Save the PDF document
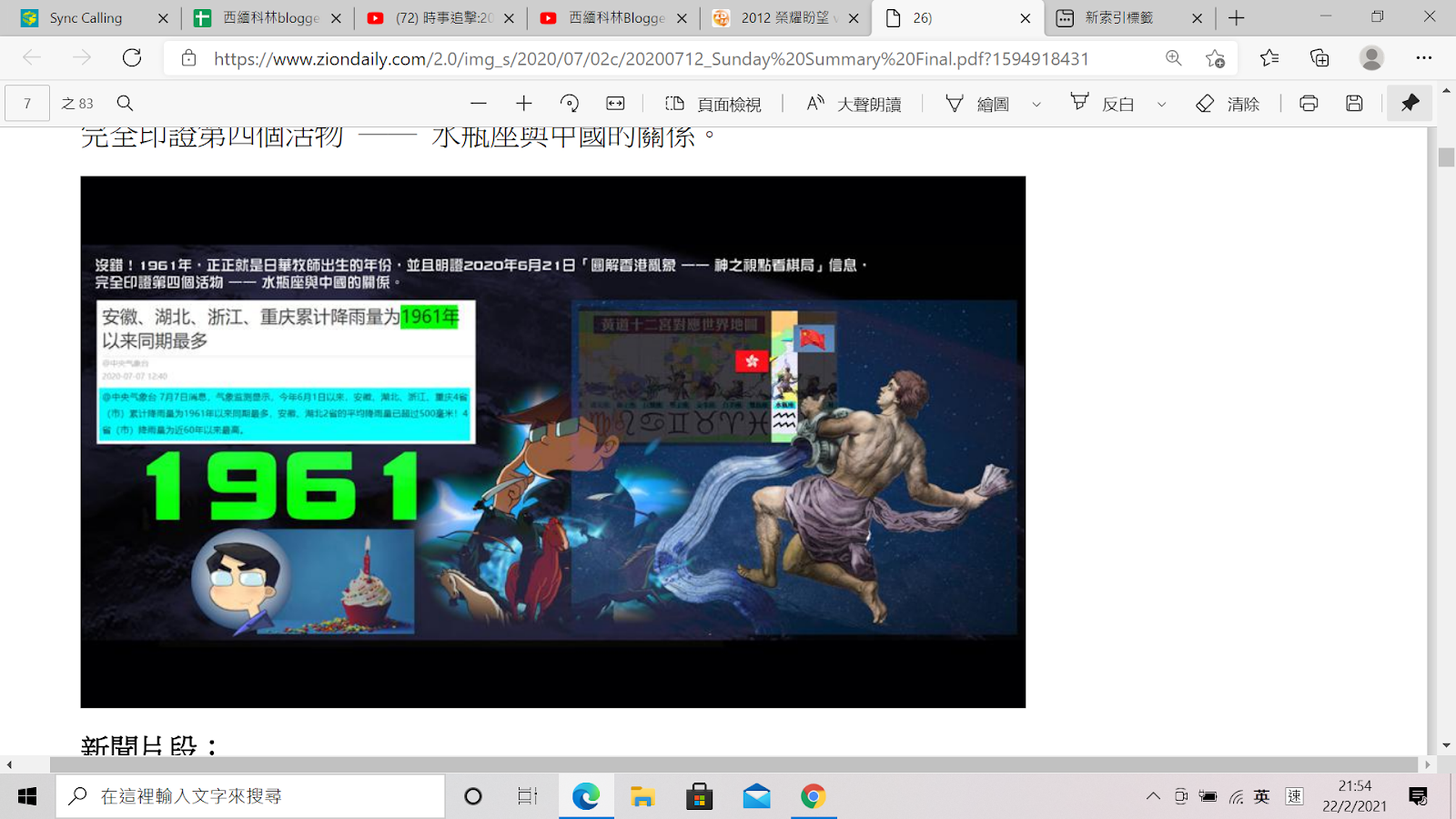 tap(1354, 104)
